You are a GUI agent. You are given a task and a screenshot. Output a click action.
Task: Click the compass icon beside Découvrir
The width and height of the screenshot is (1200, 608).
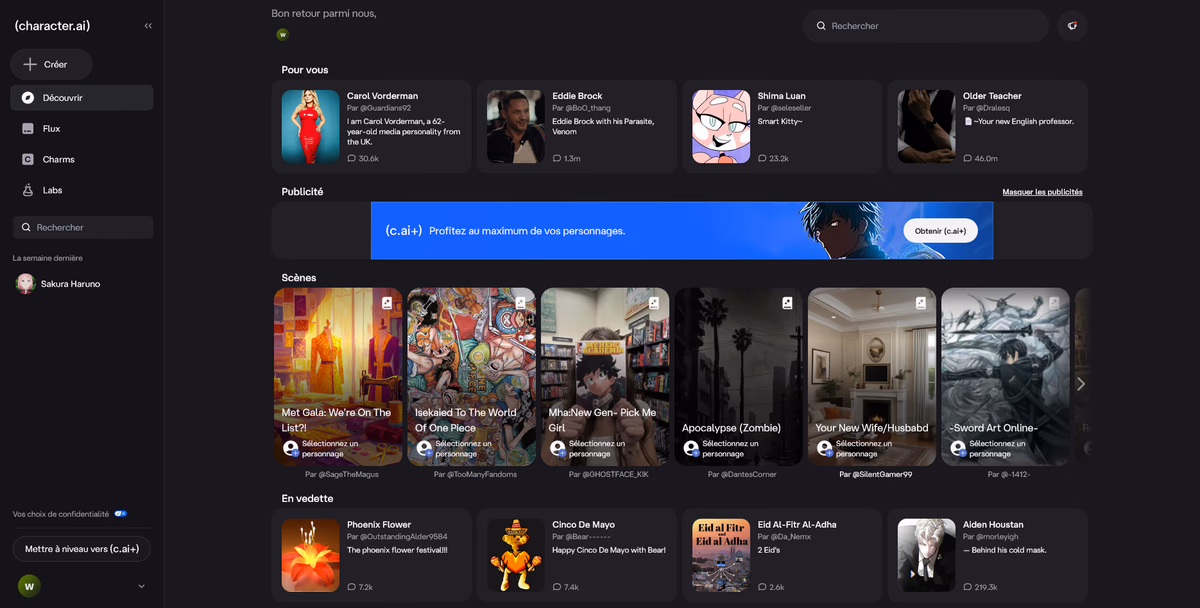[x=28, y=98]
